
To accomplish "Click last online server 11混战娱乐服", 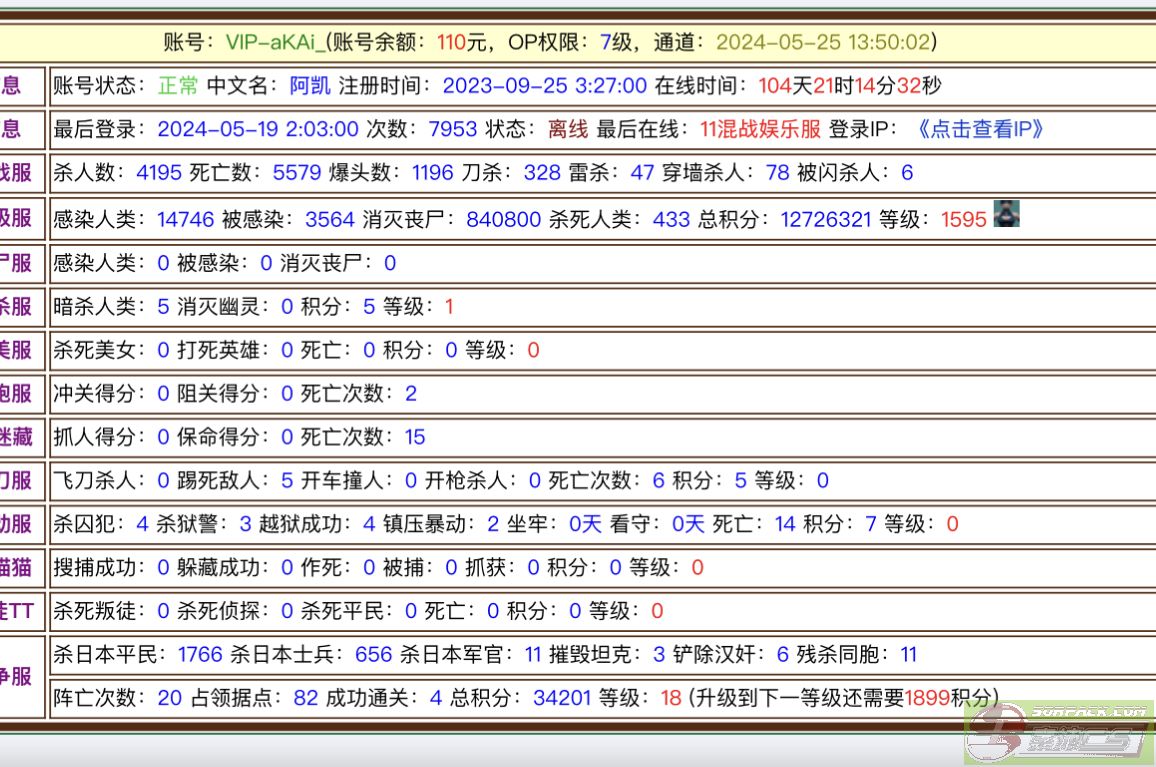I will click(760, 129).
